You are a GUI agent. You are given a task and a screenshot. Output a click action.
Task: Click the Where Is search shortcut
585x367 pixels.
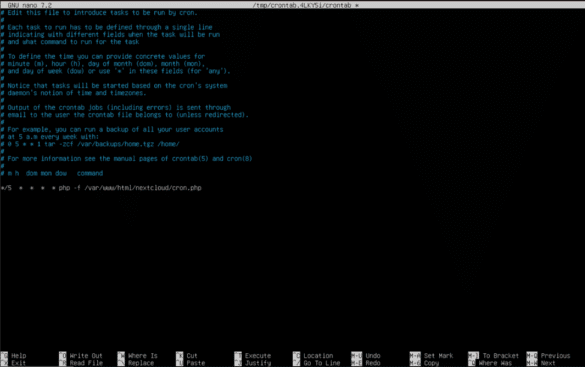click(x=143, y=356)
